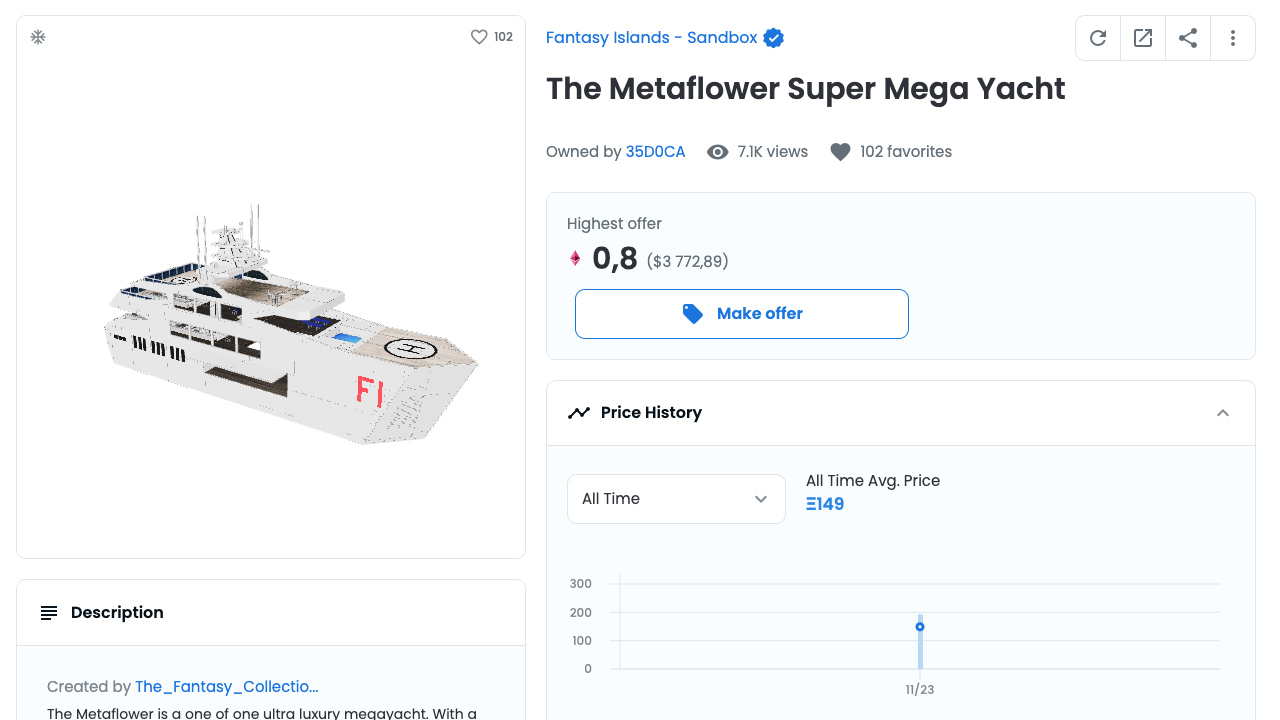Click the 11/23 data point on the chart

tap(920, 627)
